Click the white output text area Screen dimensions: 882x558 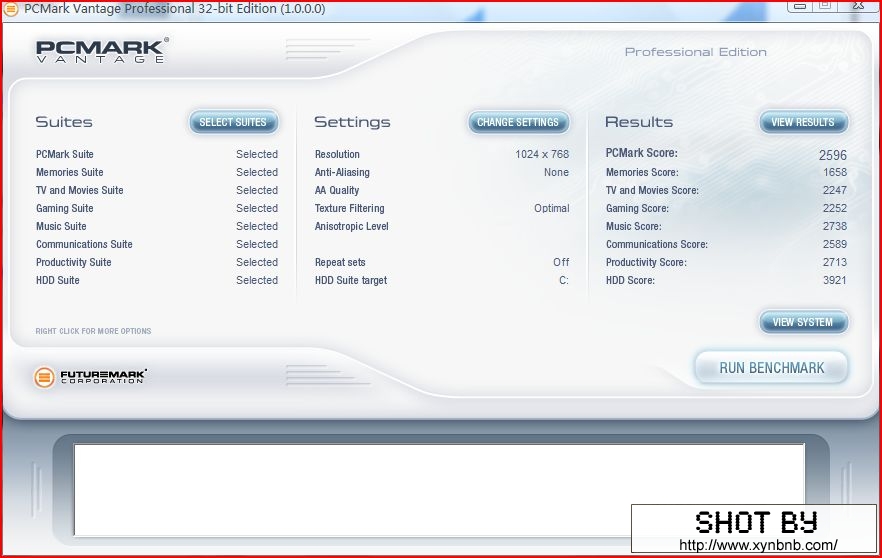pos(439,489)
